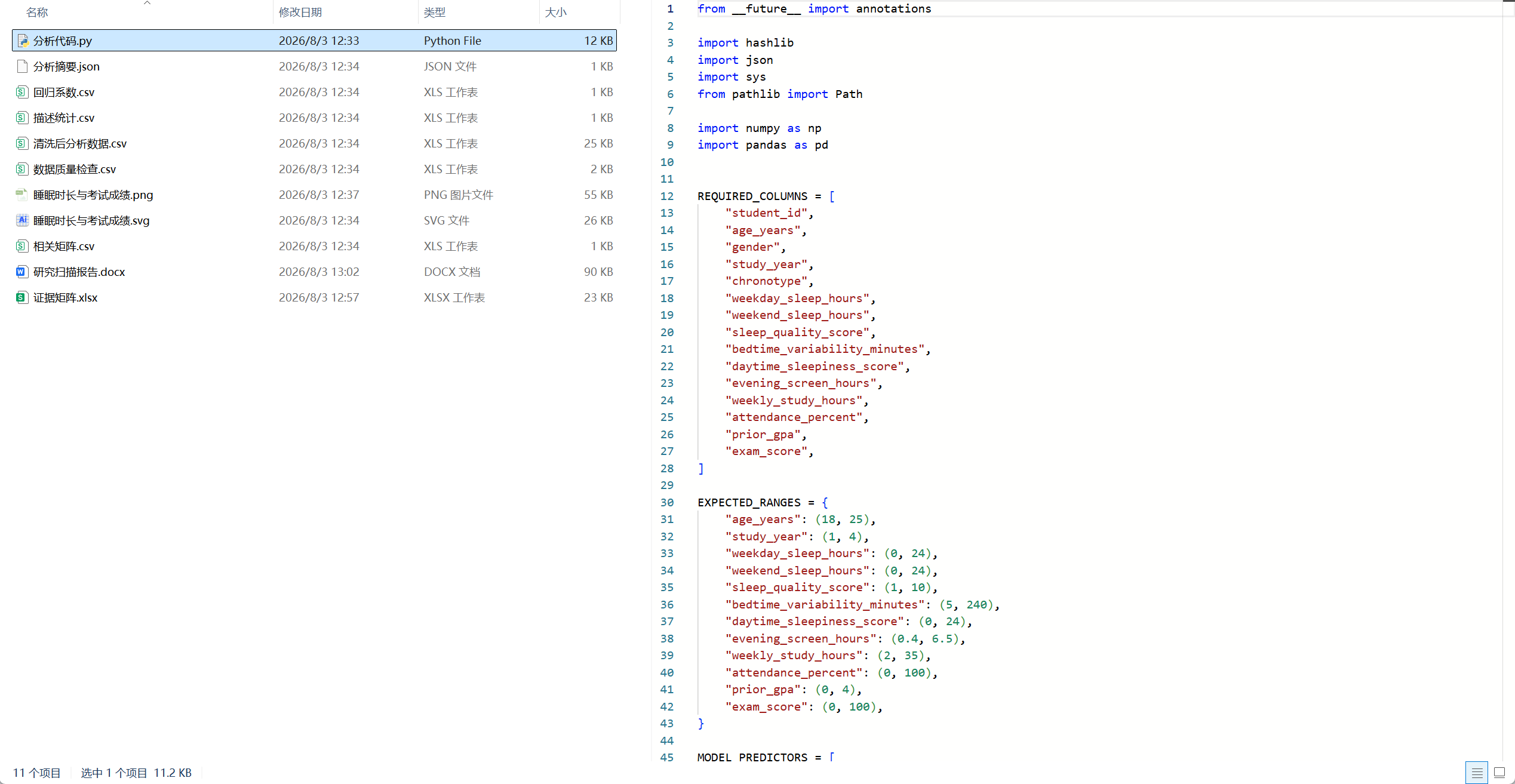Click the Excel icon of 证据矩阵.xlsx

22,297
